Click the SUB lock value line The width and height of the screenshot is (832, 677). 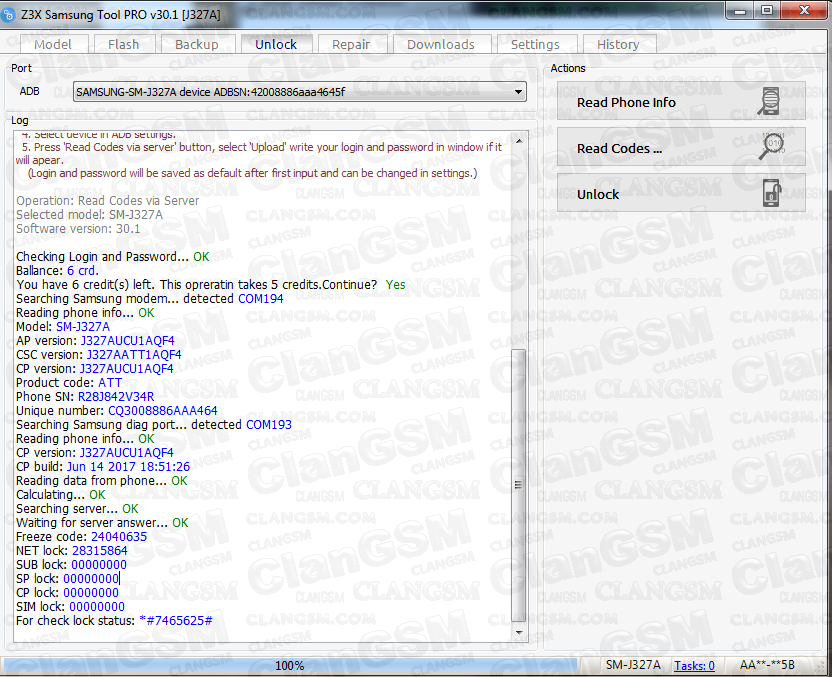coord(71,565)
